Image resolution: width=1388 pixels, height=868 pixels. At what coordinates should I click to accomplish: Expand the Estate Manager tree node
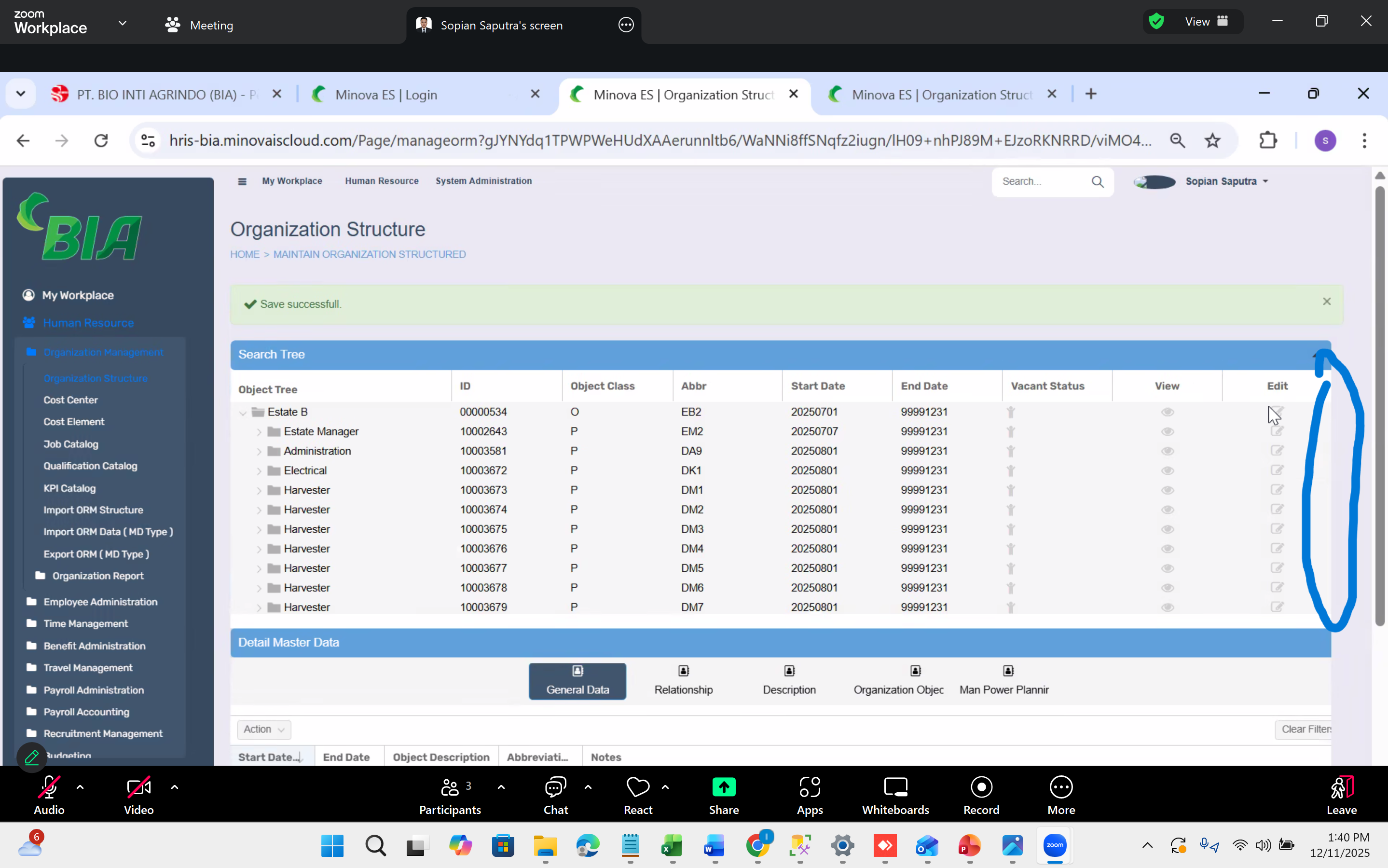click(x=259, y=432)
